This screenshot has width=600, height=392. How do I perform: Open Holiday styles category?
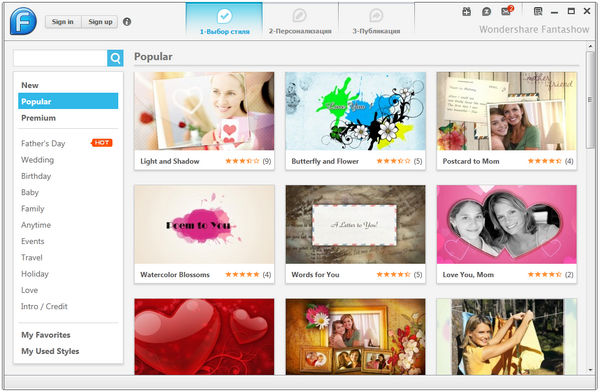pos(35,274)
